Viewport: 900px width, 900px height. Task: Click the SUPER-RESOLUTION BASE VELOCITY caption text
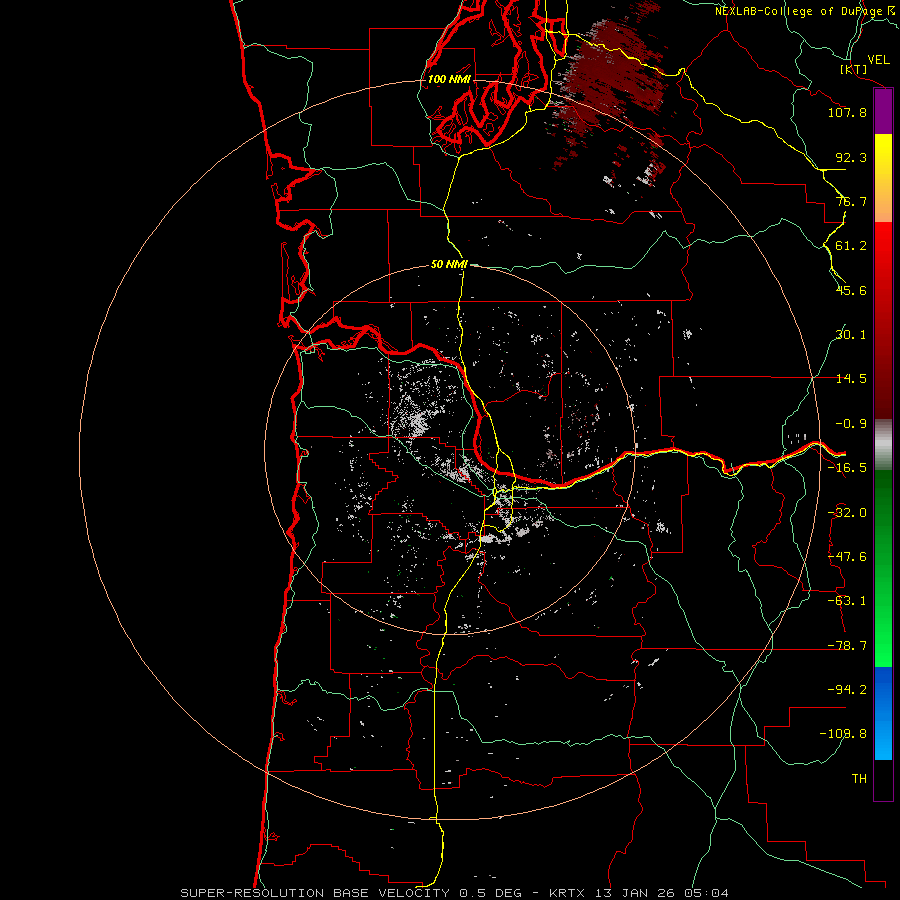[x=315, y=893]
